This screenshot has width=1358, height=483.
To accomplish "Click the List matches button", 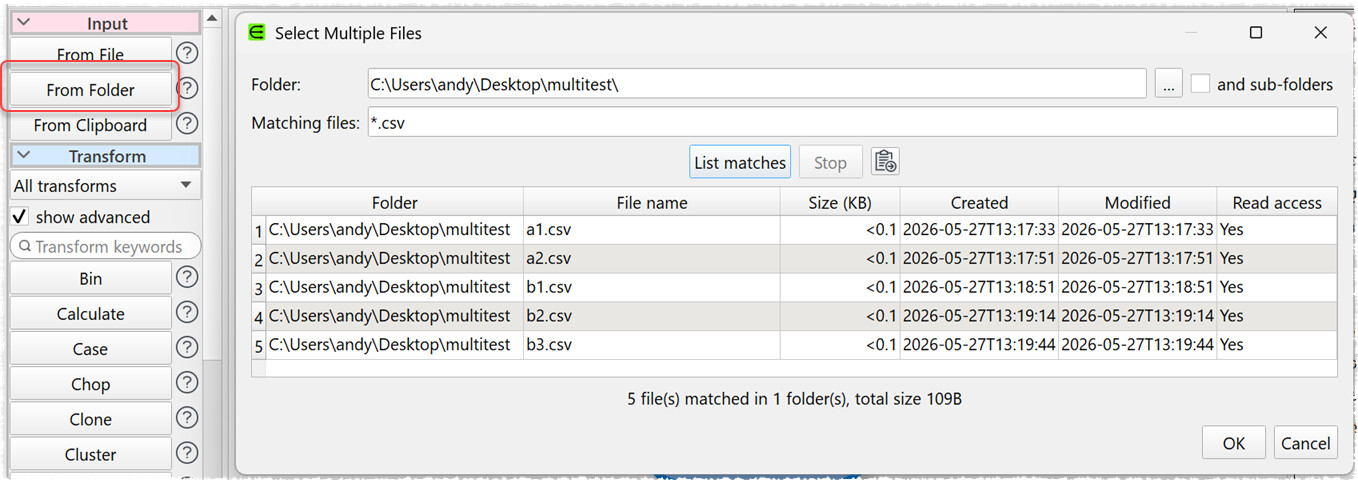I will pyautogui.click(x=740, y=162).
